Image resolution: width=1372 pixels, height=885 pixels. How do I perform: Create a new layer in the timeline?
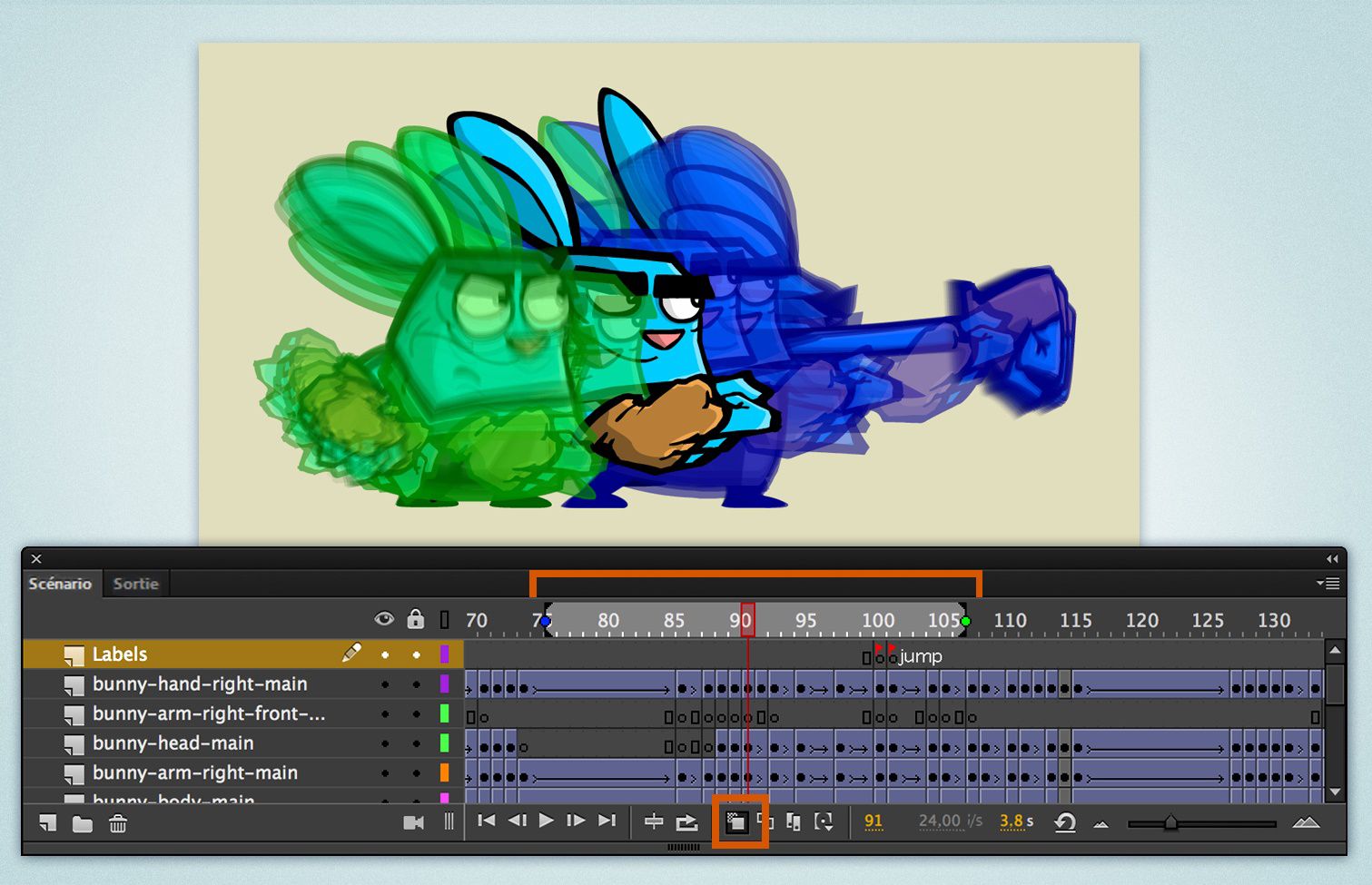click(x=47, y=824)
